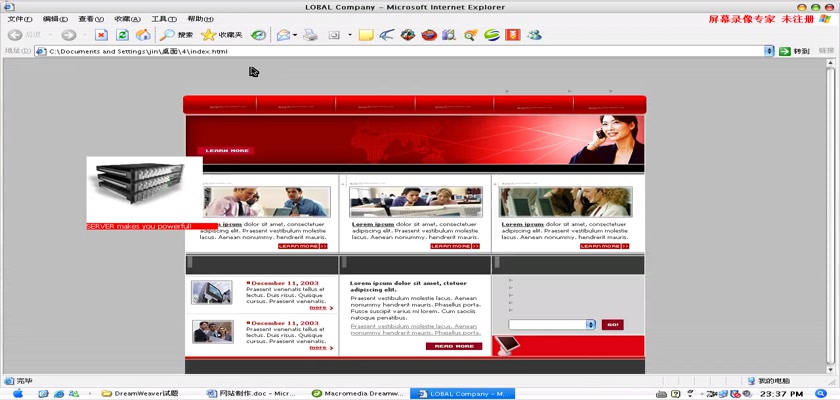Click the green swirl toolbar icon
840x400 pixels.
coord(492,35)
